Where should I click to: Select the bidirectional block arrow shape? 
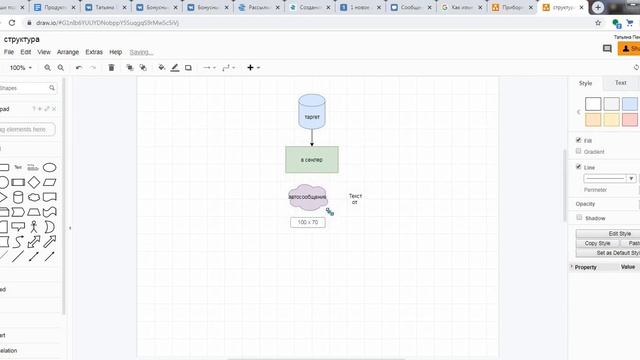(x=34, y=242)
